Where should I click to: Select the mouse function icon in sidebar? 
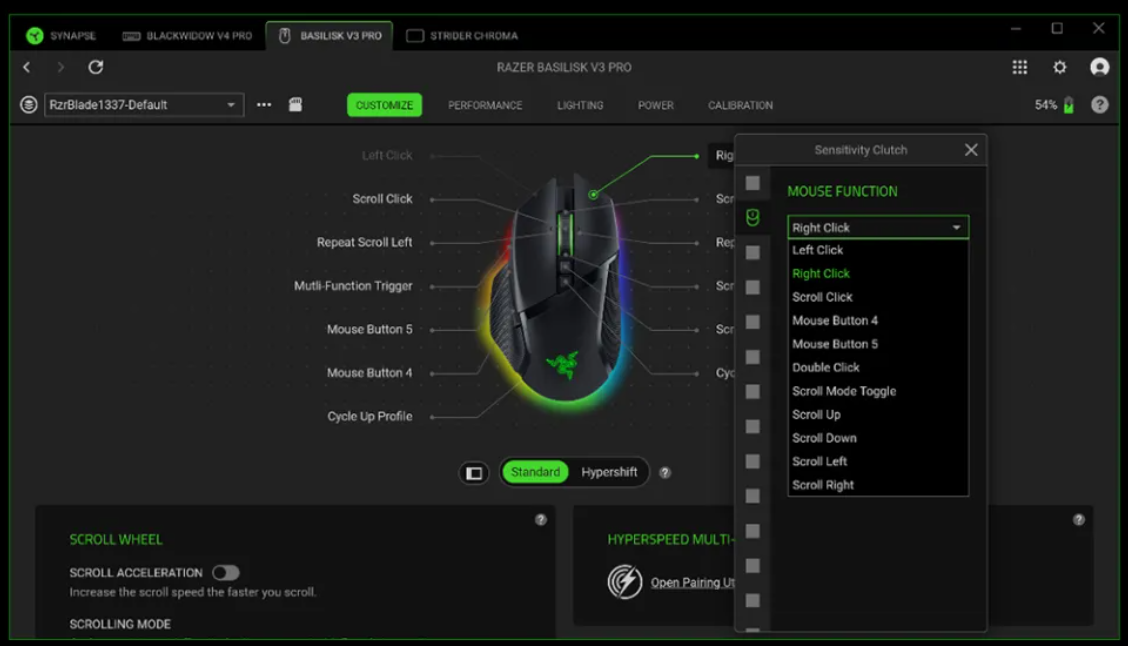(x=753, y=218)
